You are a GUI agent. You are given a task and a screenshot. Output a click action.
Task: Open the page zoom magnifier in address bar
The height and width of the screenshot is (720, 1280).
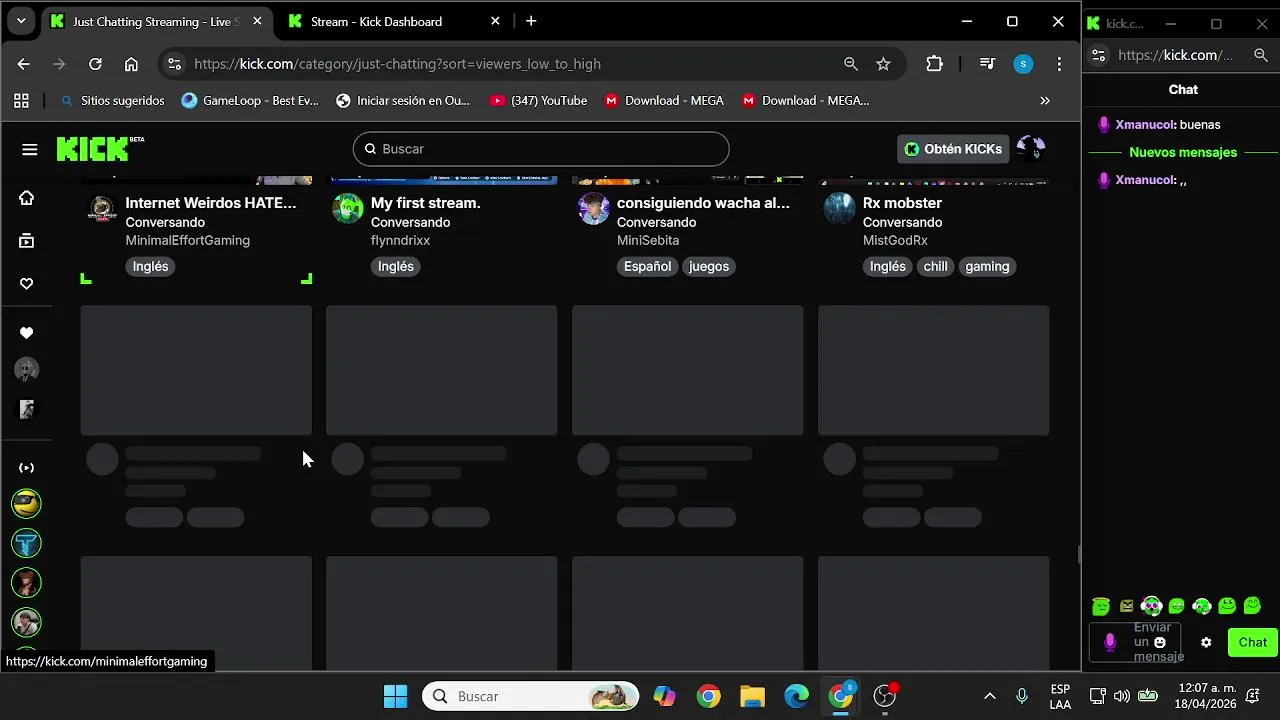point(850,64)
